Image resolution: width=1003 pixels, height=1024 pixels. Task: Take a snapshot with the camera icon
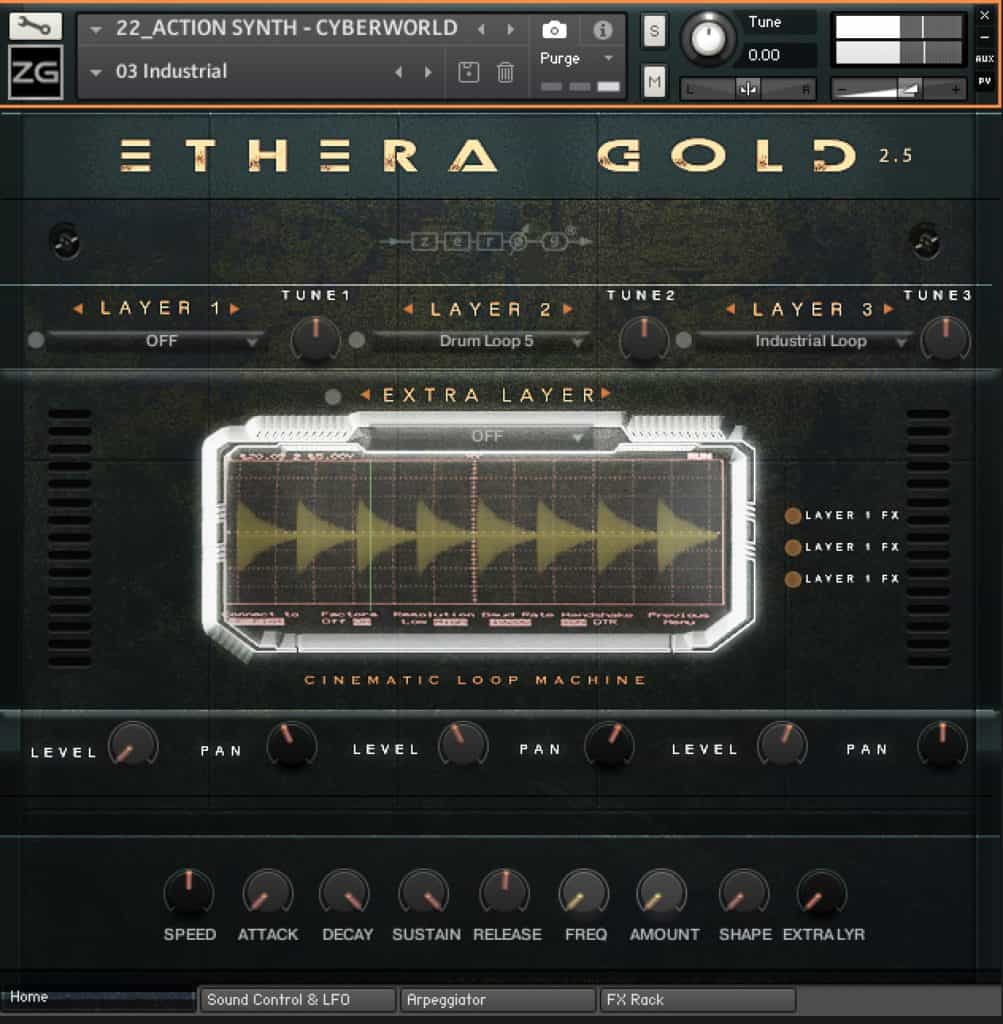(554, 29)
